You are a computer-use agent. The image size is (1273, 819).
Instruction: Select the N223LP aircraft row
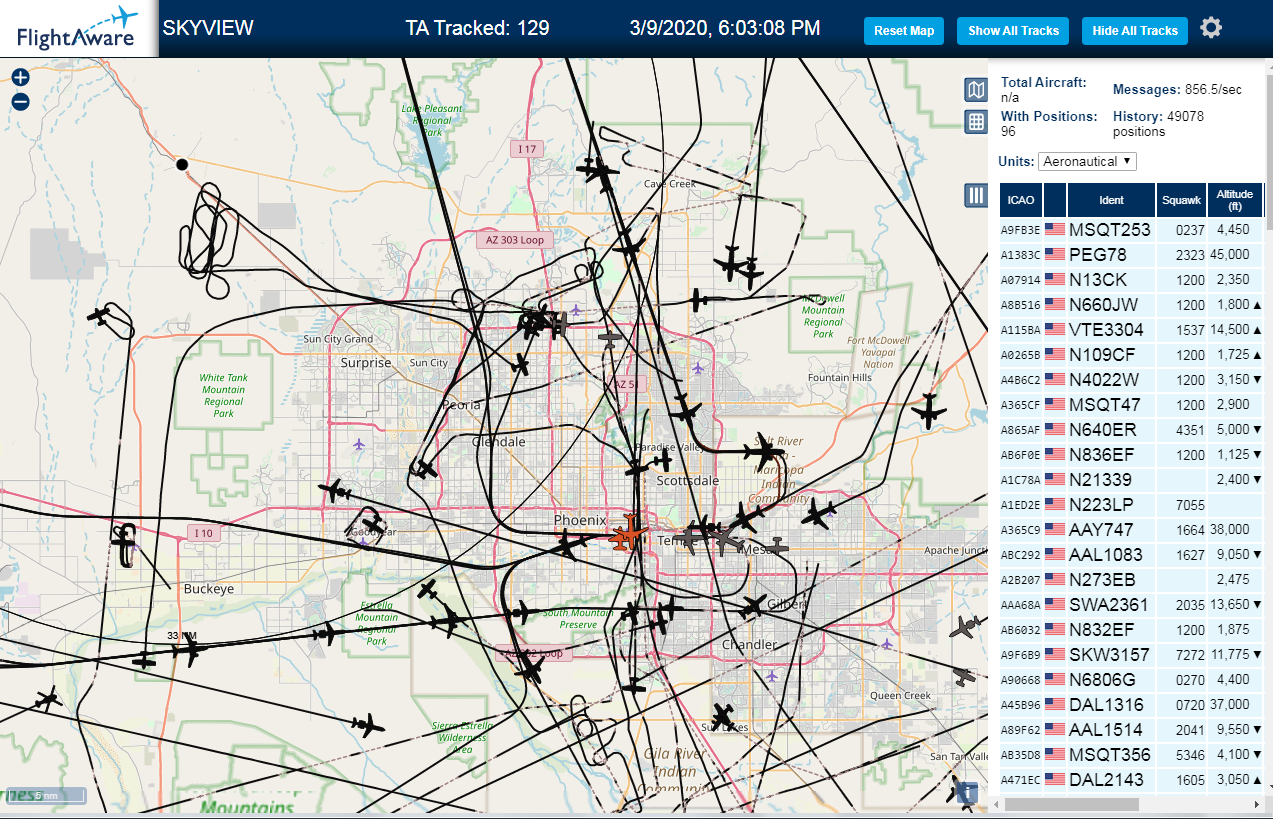1131,504
